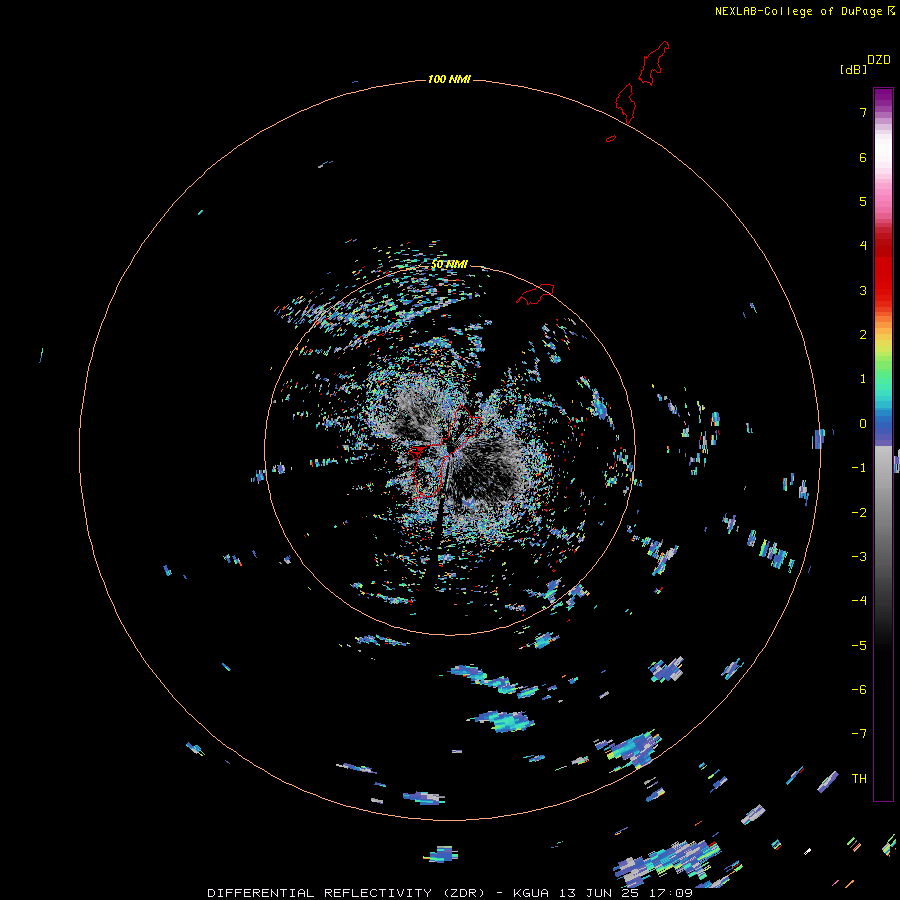The height and width of the screenshot is (900, 900).
Task: Click the -3 dB scale label
Action: click(x=859, y=557)
